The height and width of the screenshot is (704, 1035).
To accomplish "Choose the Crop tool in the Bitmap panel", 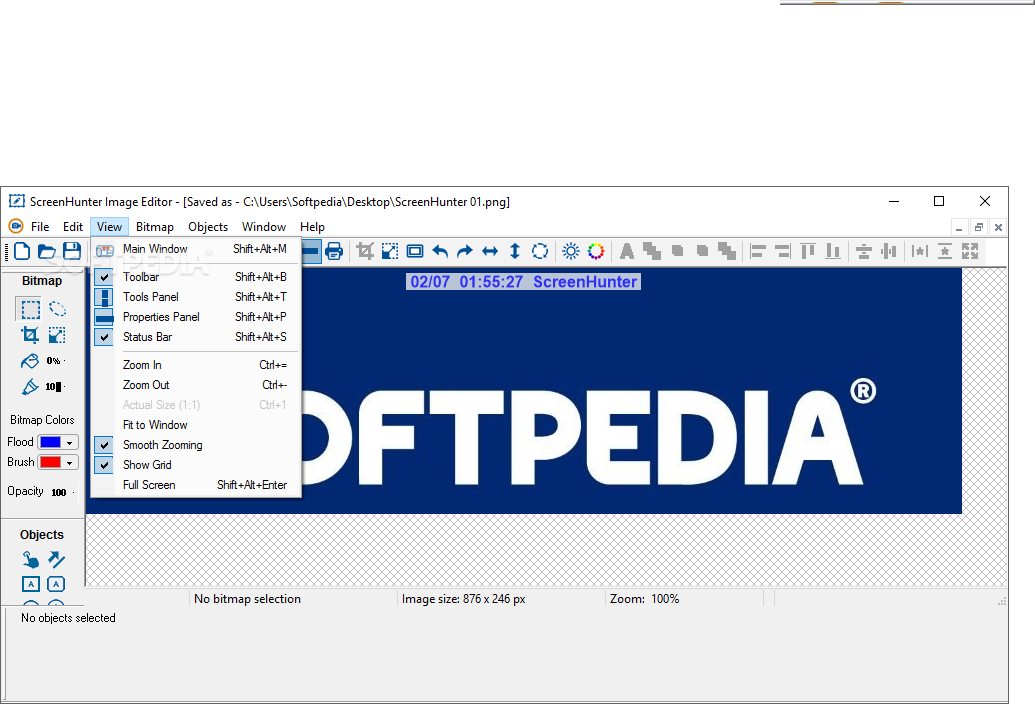I will pos(30,335).
